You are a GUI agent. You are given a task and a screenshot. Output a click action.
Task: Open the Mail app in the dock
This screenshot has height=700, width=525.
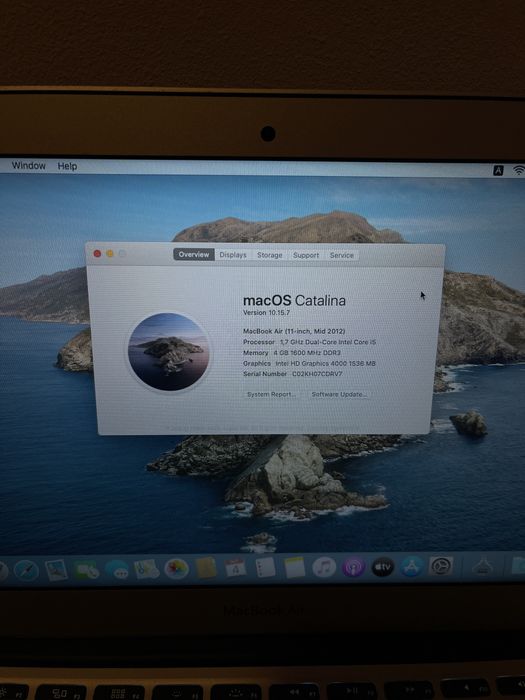[x=56, y=570]
